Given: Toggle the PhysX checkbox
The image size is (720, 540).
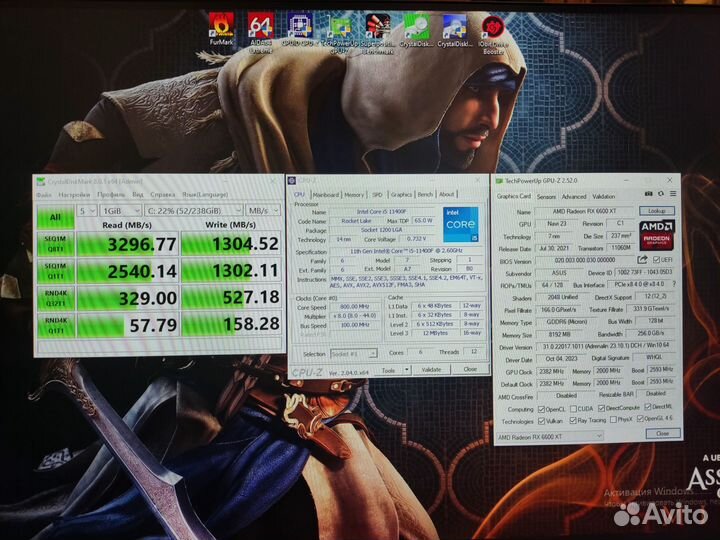Looking at the screenshot, I should pos(613,420).
